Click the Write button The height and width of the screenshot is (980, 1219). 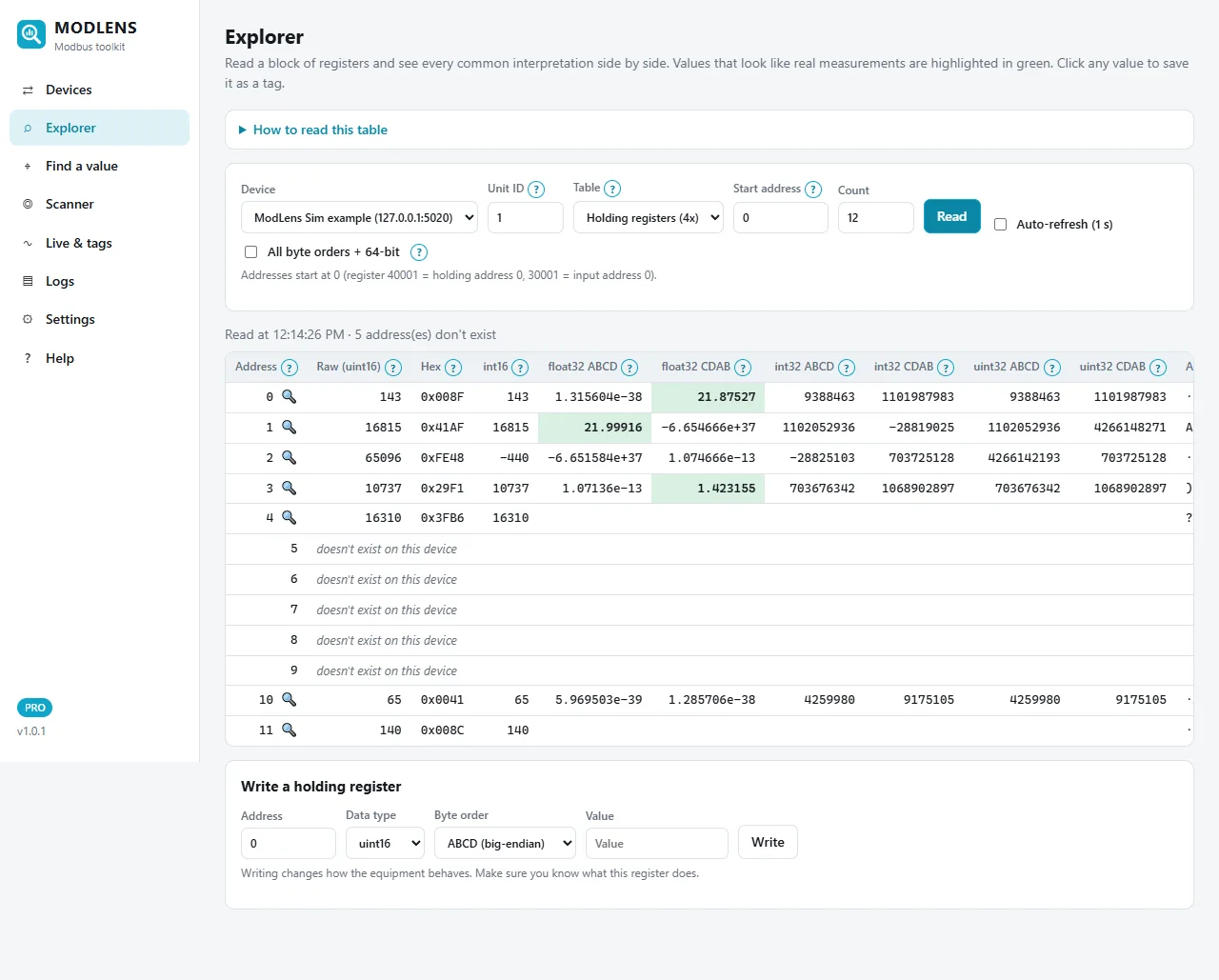tap(768, 842)
